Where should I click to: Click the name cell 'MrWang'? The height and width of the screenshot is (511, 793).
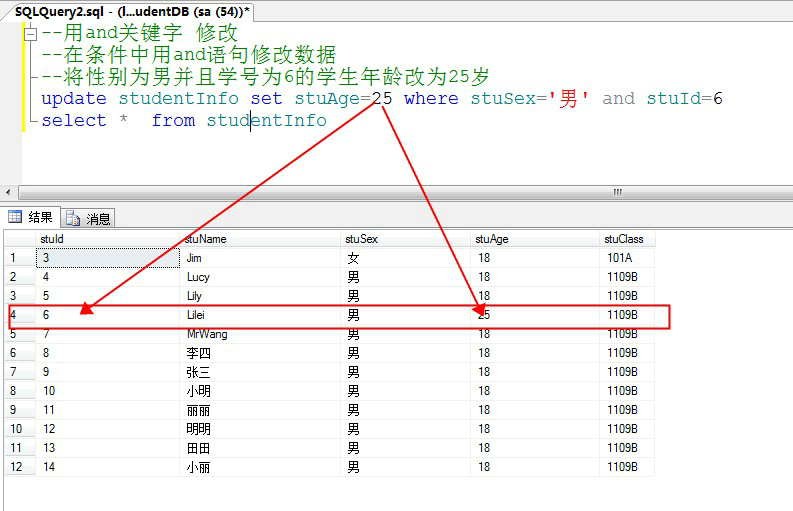pyautogui.click(x=260, y=334)
